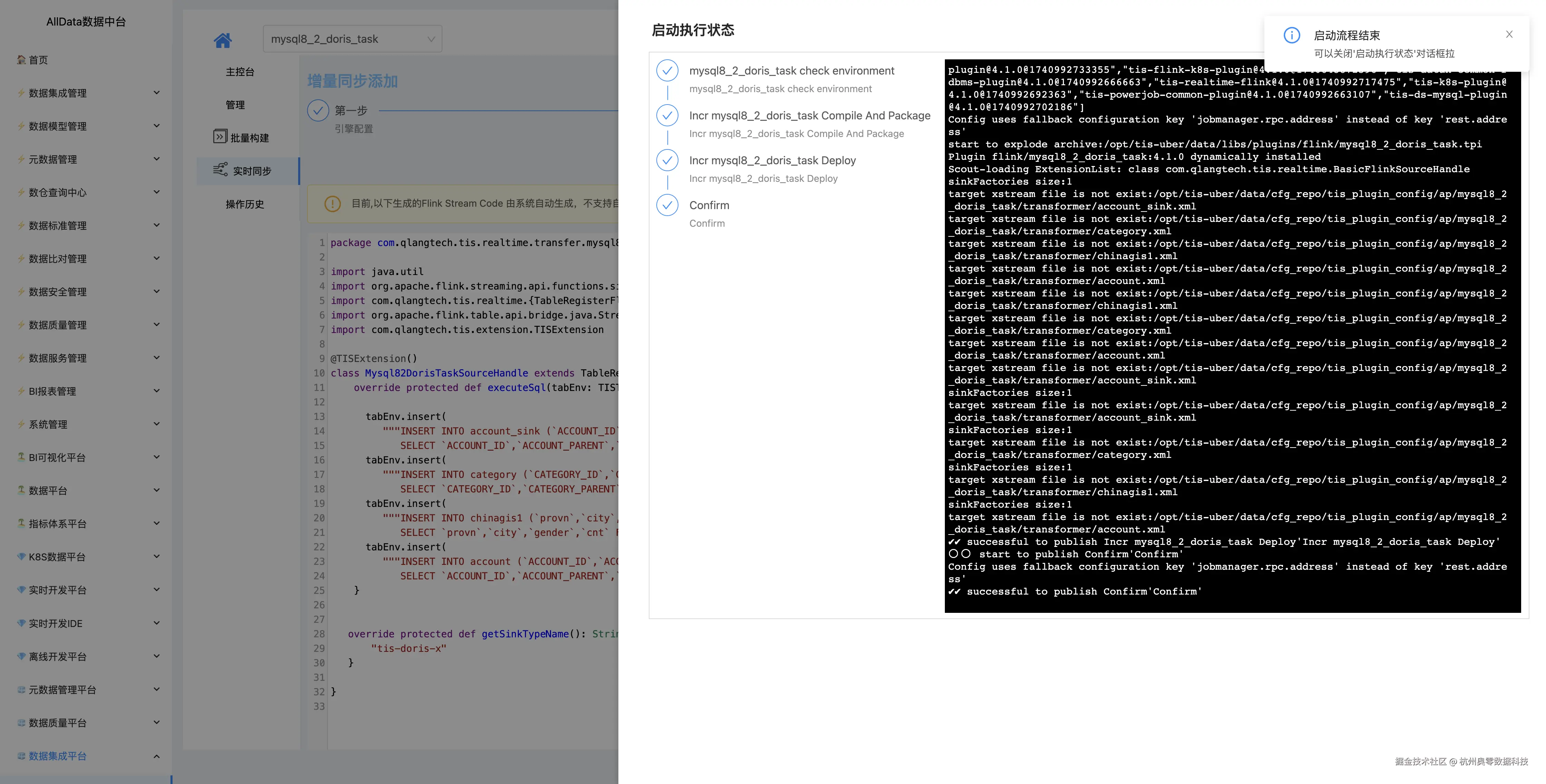Open the 首页 menu item

(x=38, y=60)
